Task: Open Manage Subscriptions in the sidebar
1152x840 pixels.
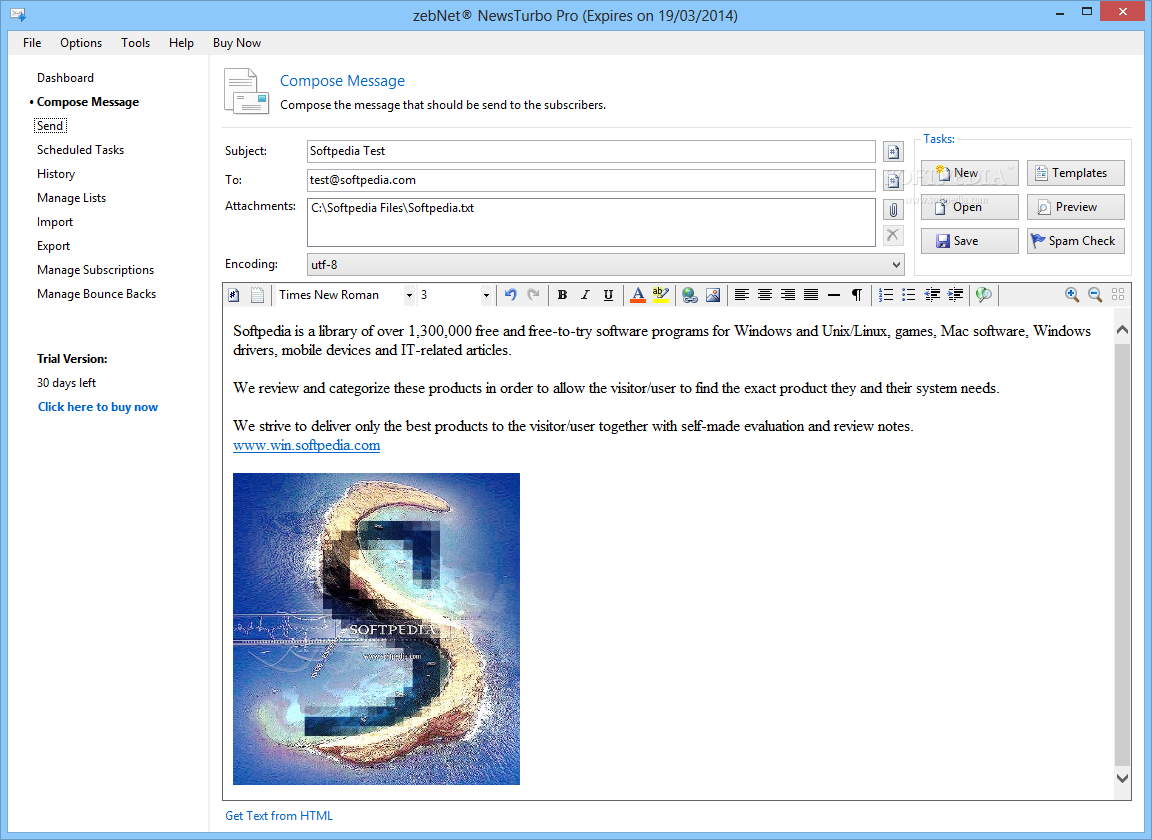Action: click(96, 270)
